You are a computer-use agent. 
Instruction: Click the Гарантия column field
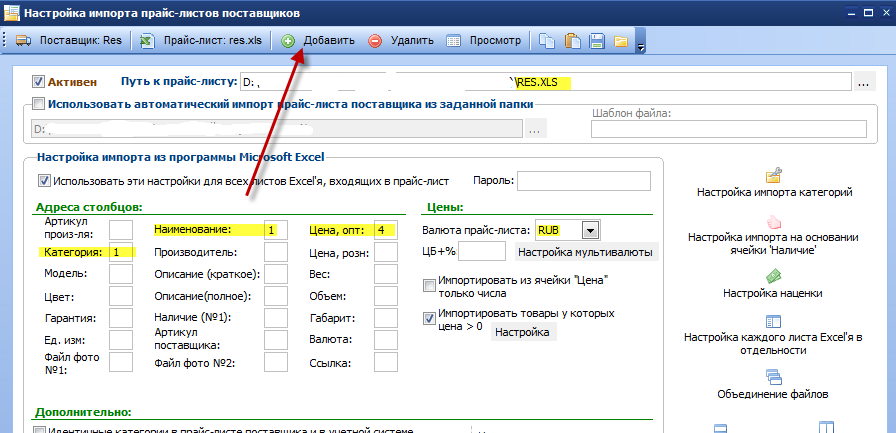tap(121, 318)
